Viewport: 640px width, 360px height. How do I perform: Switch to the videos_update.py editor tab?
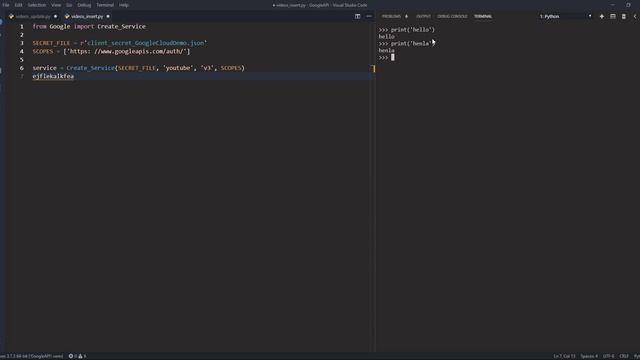pyautogui.click(x=33, y=17)
